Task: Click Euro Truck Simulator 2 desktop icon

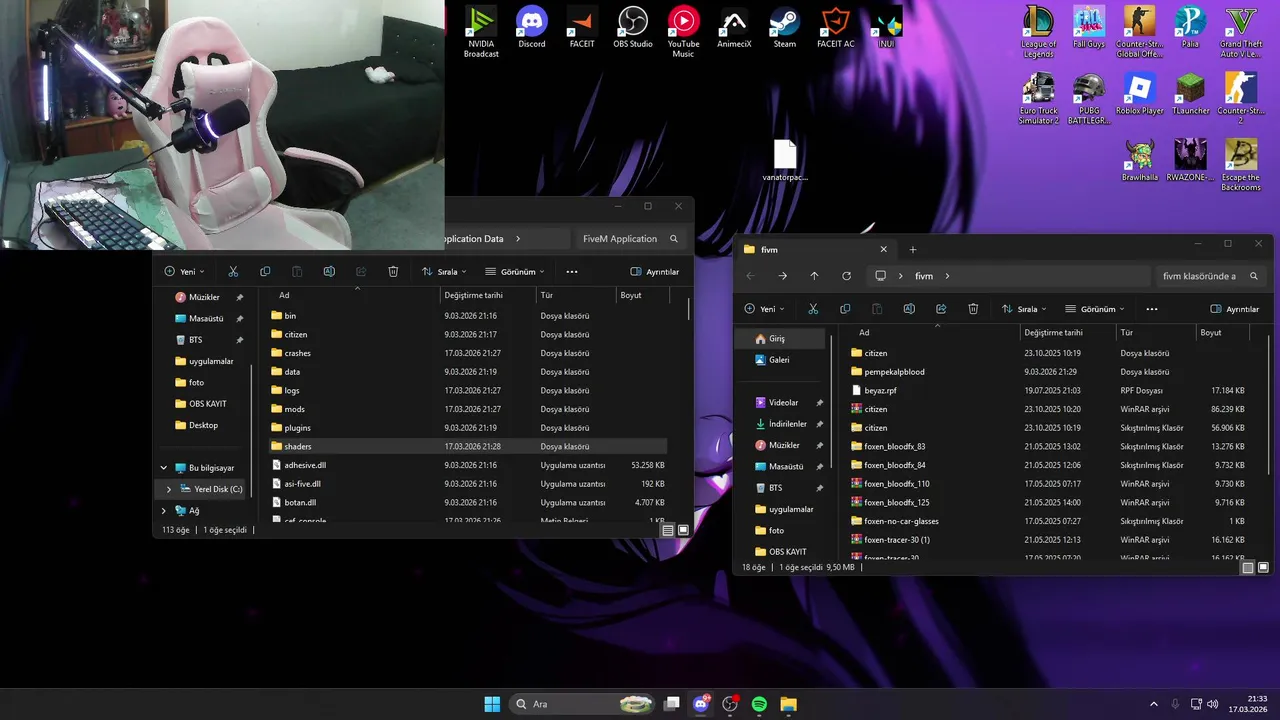Action: [1039, 99]
